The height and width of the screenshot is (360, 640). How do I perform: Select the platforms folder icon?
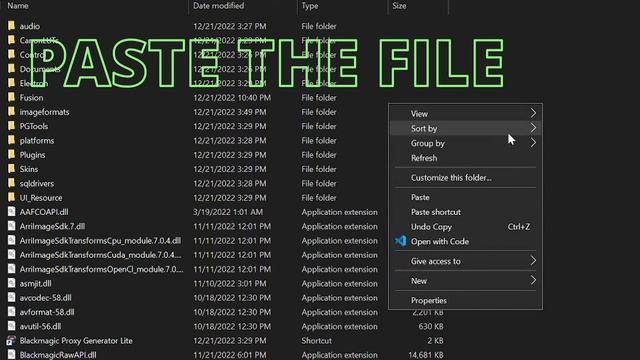pyautogui.click(x=11, y=140)
